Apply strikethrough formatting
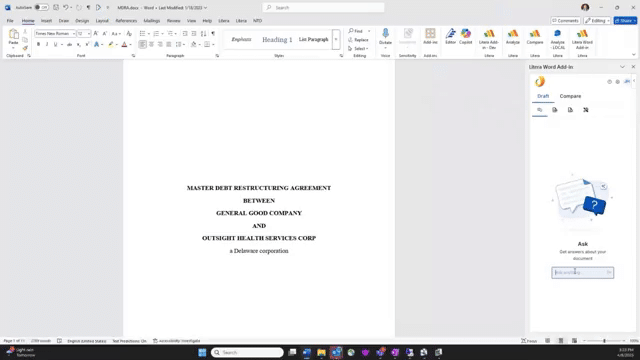The width and height of the screenshot is (640, 360). (x=69, y=44)
